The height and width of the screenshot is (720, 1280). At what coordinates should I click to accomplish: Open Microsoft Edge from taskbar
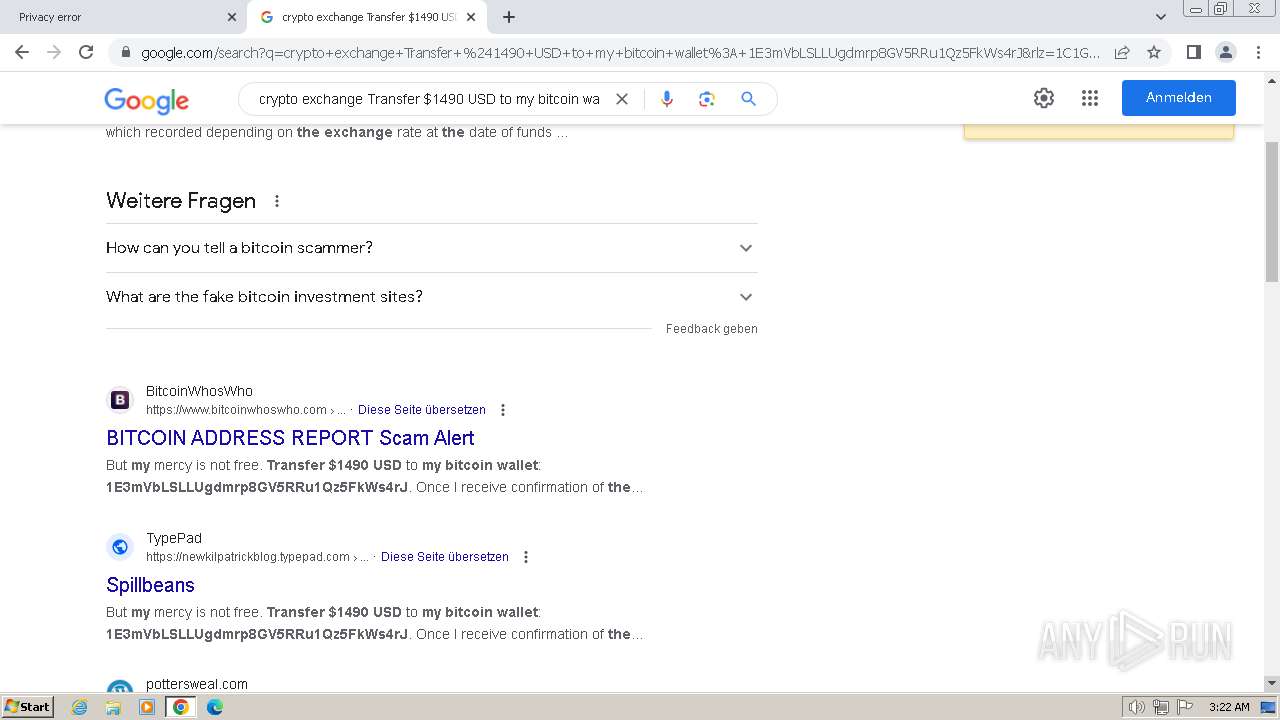point(214,707)
